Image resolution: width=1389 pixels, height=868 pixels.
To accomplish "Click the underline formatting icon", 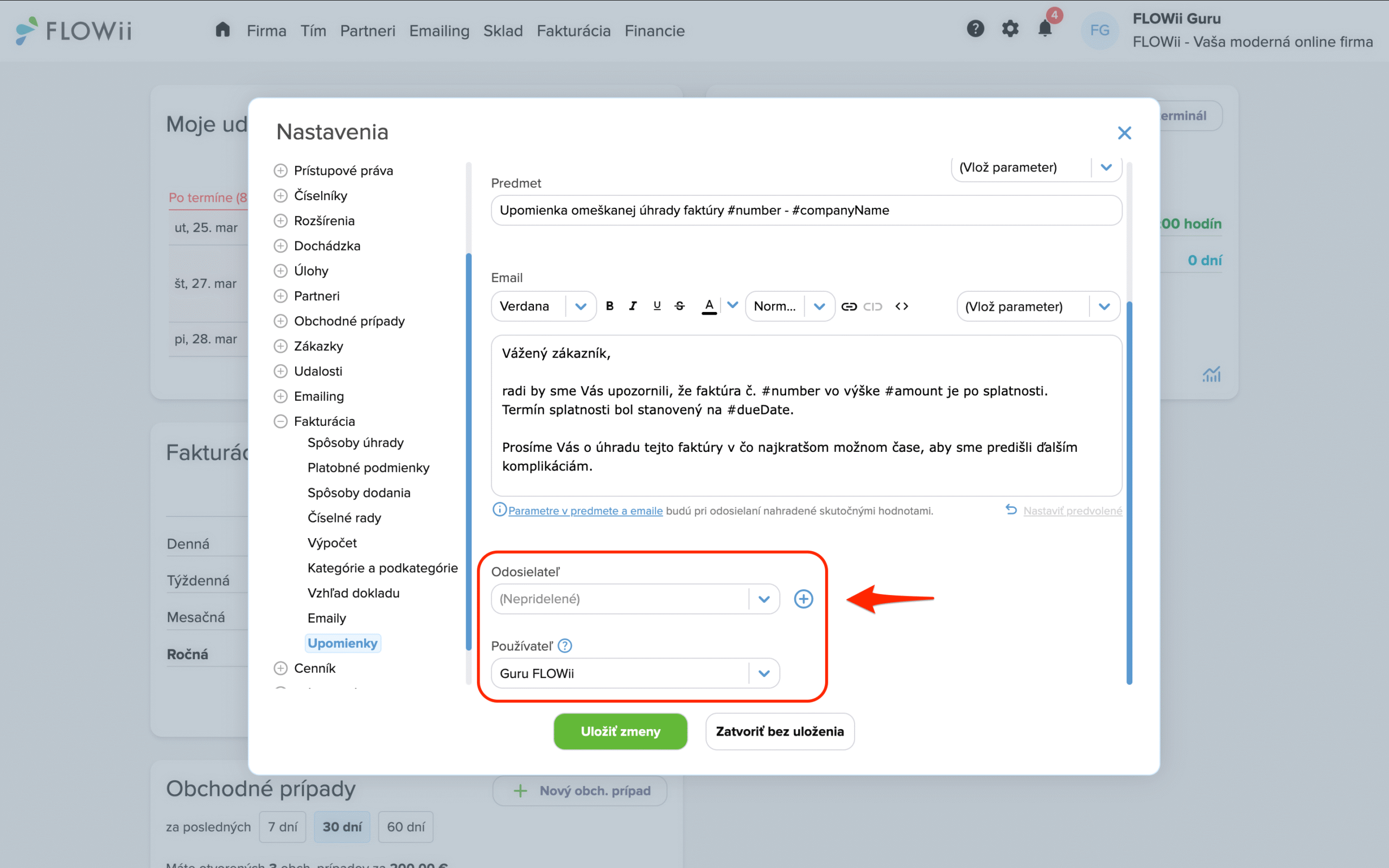I will [x=657, y=306].
